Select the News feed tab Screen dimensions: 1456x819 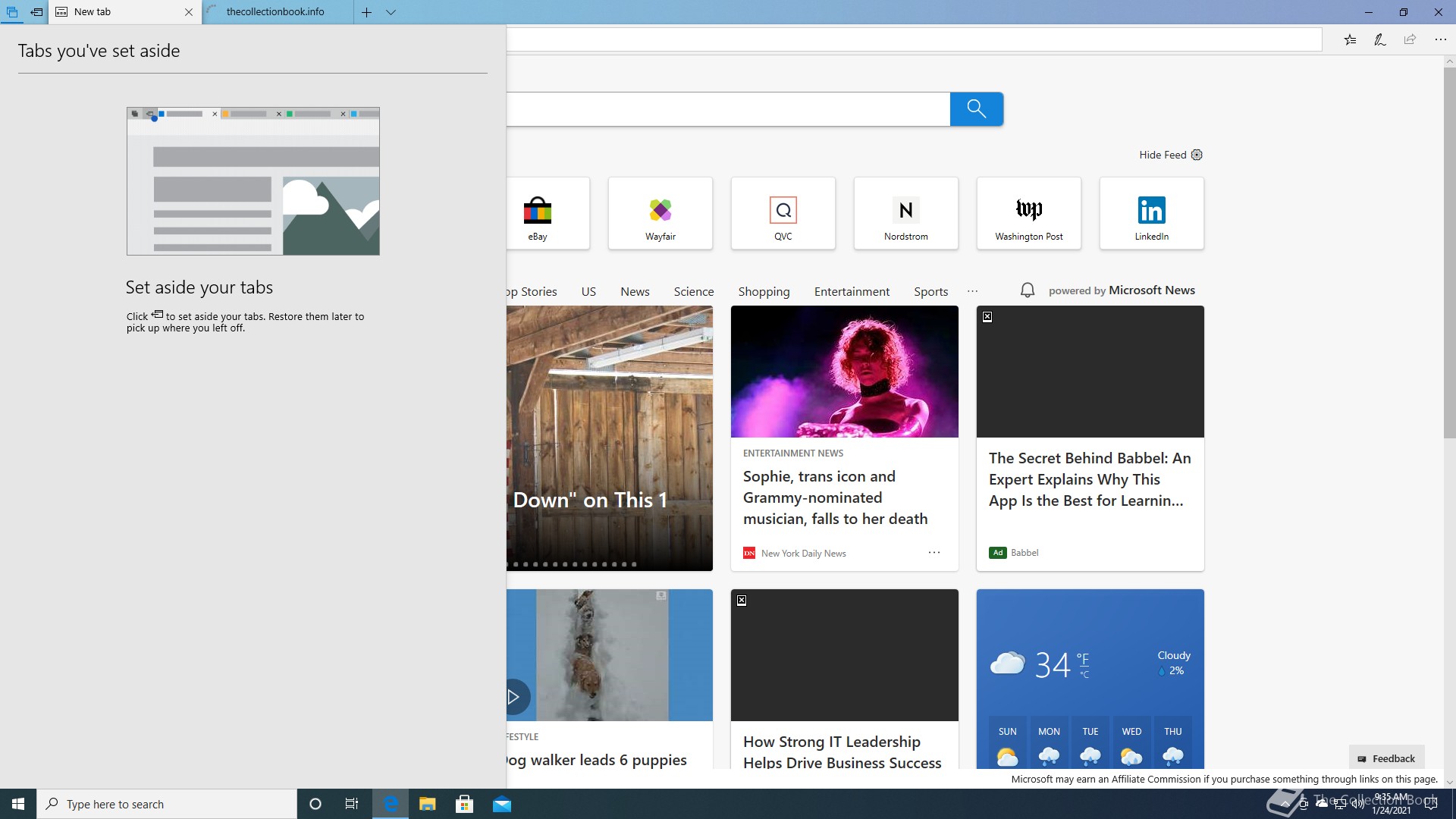[635, 292]
